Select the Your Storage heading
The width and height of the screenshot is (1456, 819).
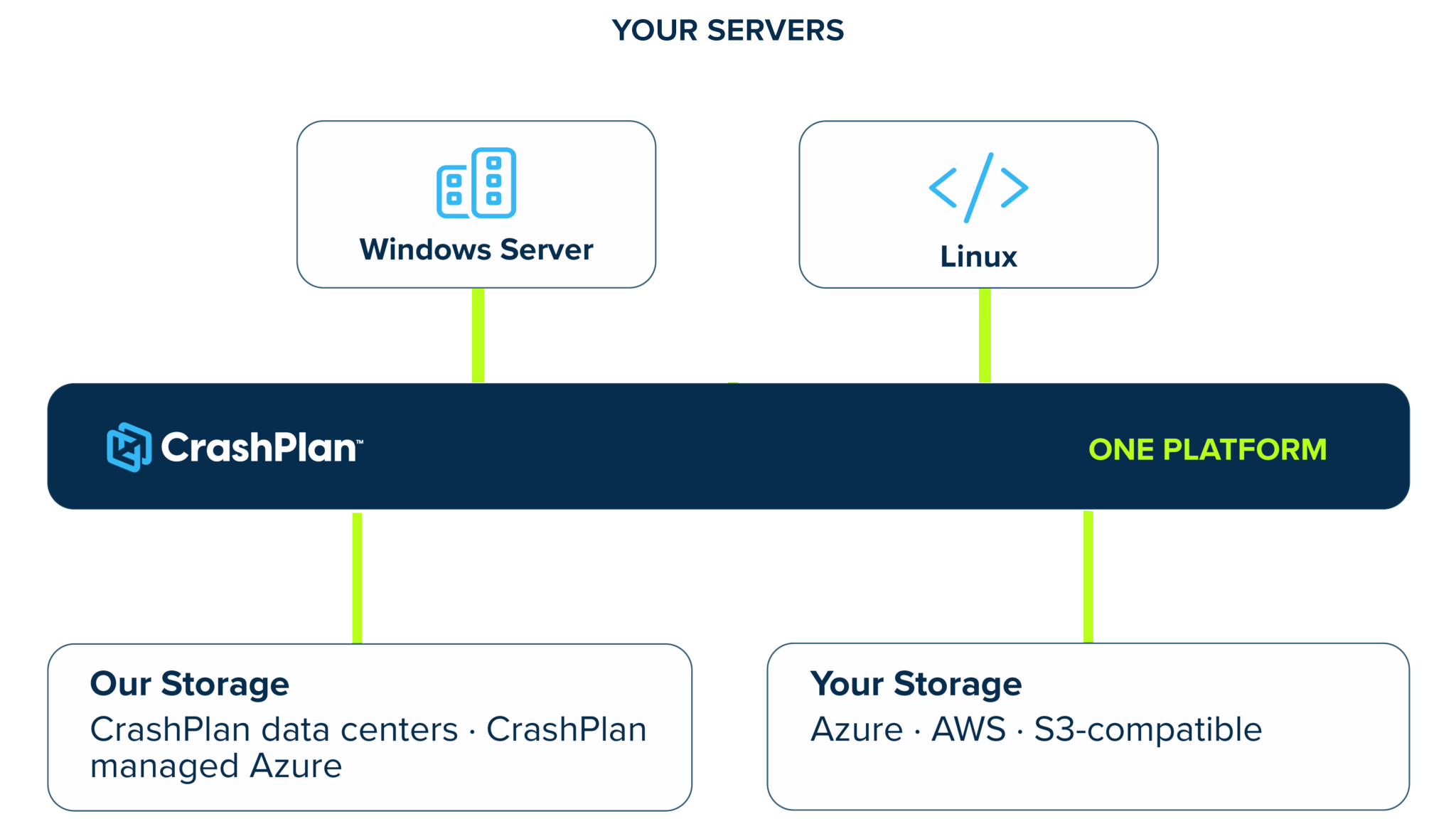916,684
